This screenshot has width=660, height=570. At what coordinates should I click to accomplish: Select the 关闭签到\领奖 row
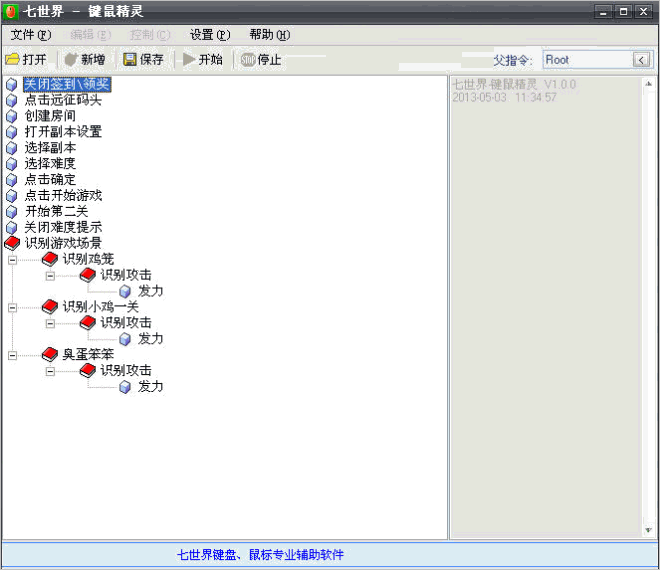pos(67,85)
